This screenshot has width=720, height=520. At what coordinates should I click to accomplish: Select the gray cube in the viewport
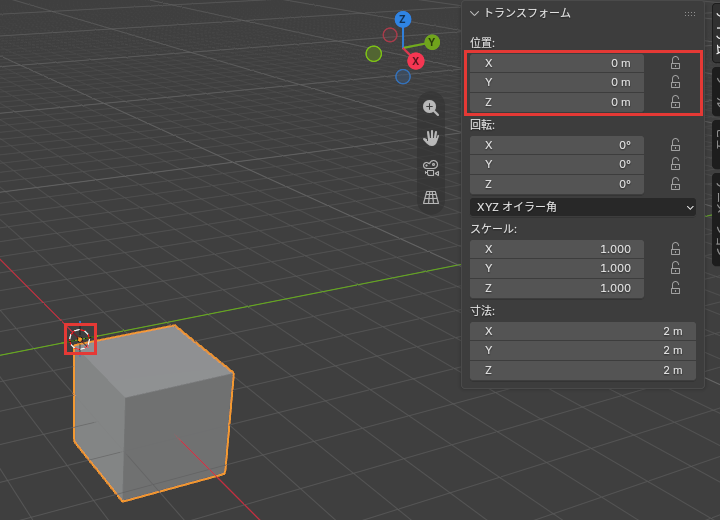click(154, 413)
